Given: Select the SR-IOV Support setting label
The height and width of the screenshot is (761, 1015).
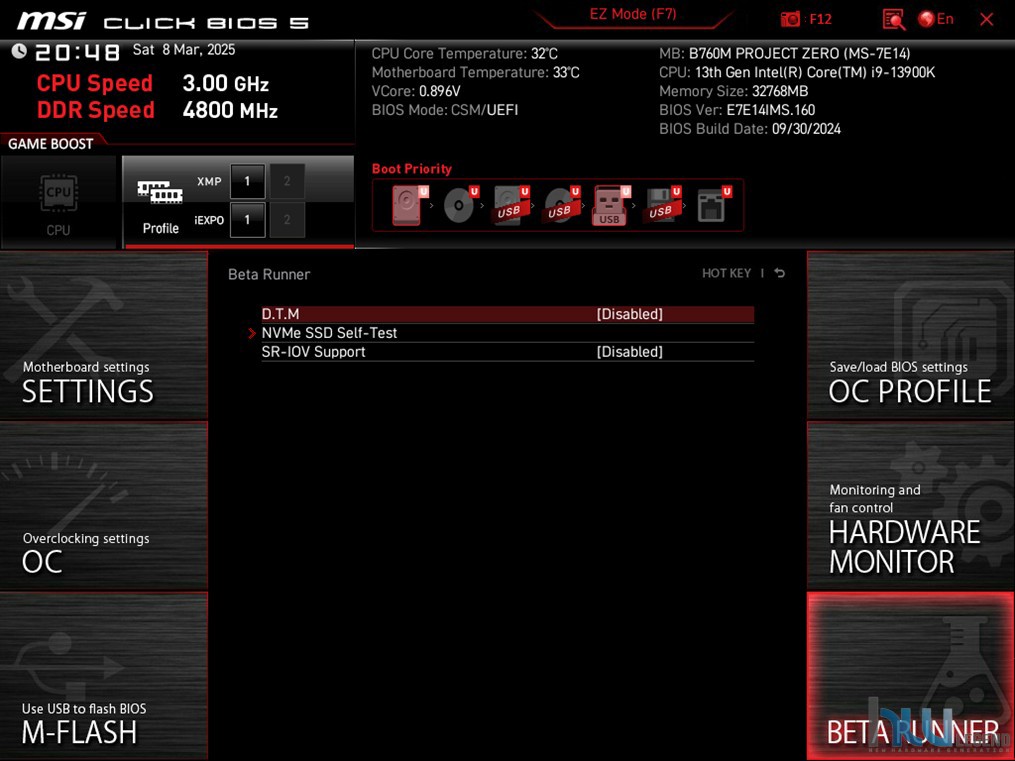Looking at the screenshot, I should pos(313,352).
